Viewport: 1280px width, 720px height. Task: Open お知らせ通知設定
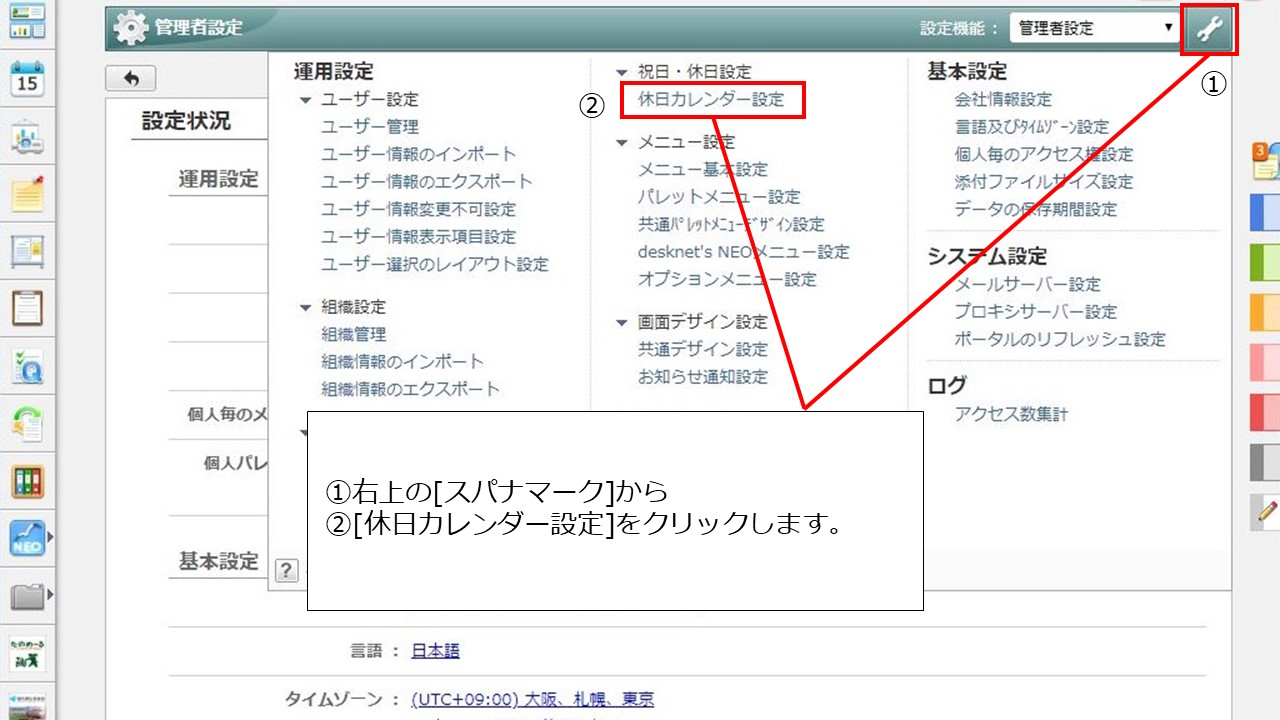tap(703, 377)
